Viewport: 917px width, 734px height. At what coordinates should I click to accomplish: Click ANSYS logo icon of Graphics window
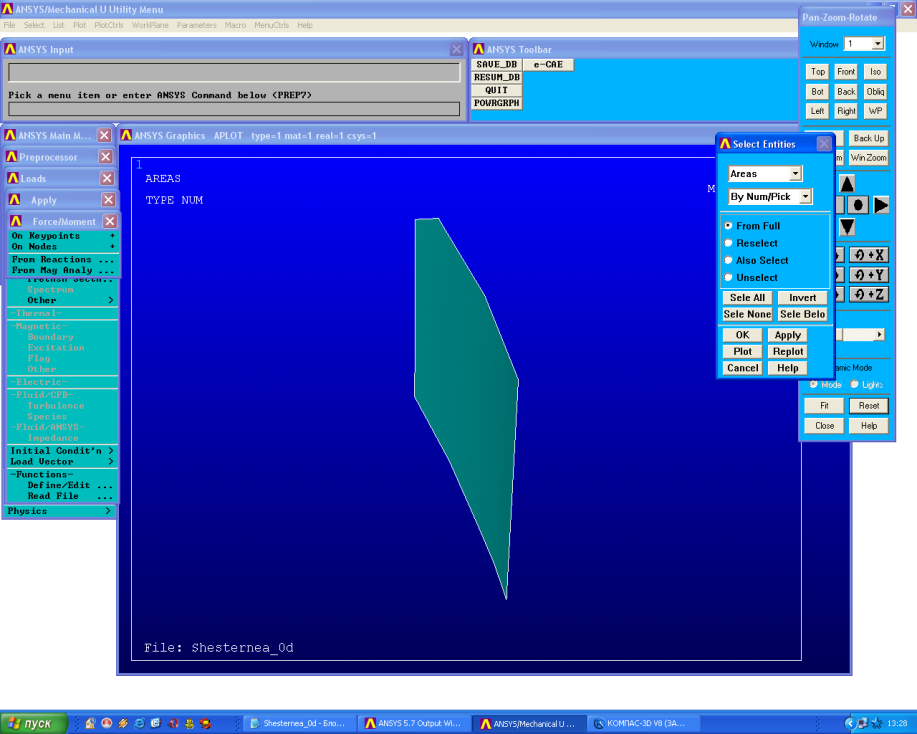[x=126, y=135]
